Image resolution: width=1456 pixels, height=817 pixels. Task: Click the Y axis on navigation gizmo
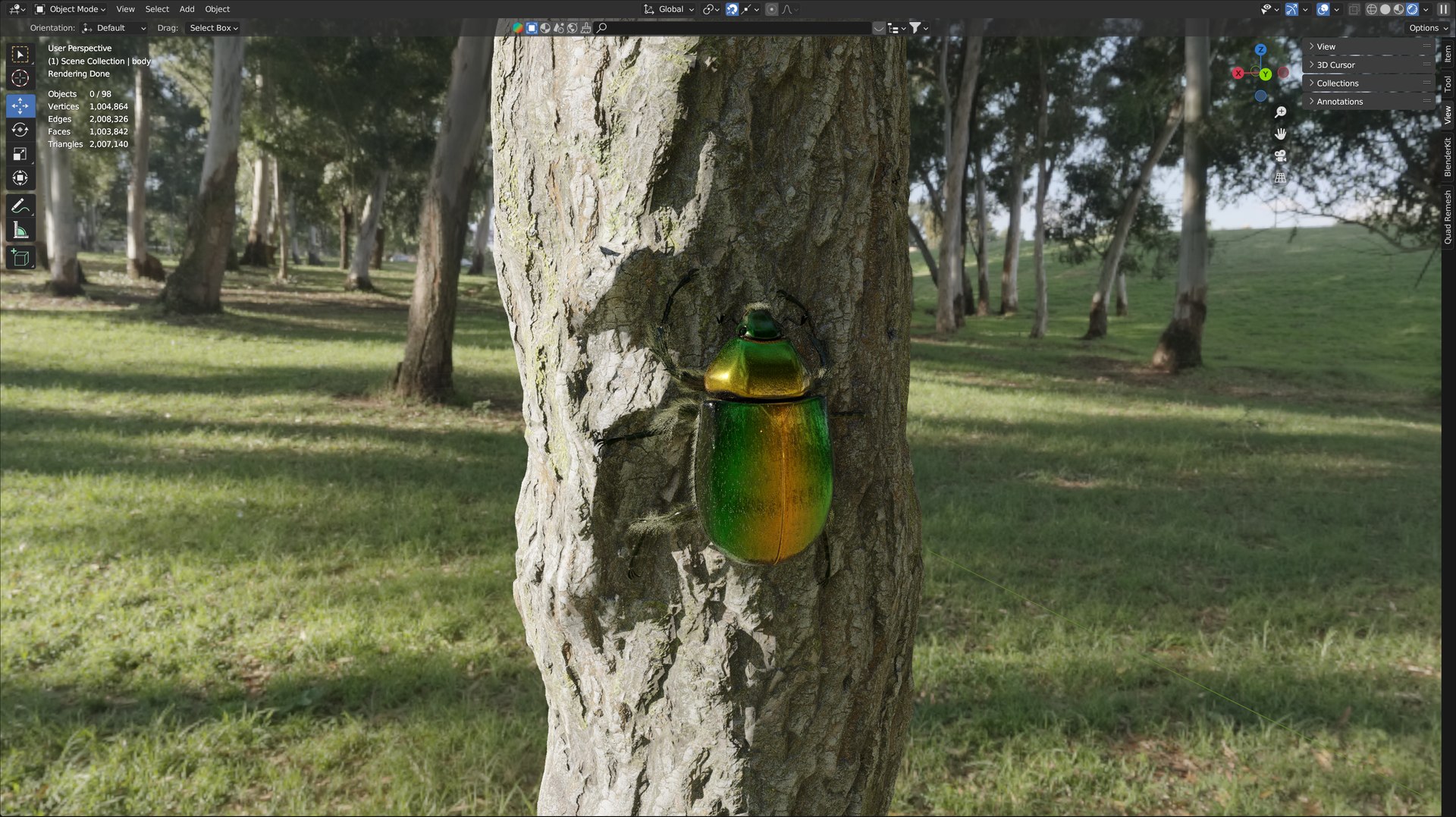coord(1266,74)
